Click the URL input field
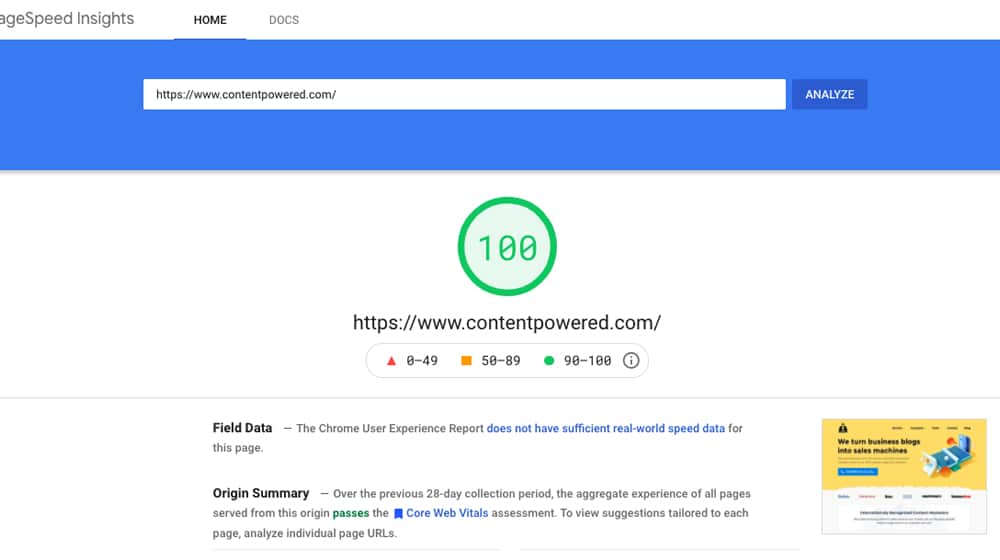The image size is (1000, 560). pos(464,94)
